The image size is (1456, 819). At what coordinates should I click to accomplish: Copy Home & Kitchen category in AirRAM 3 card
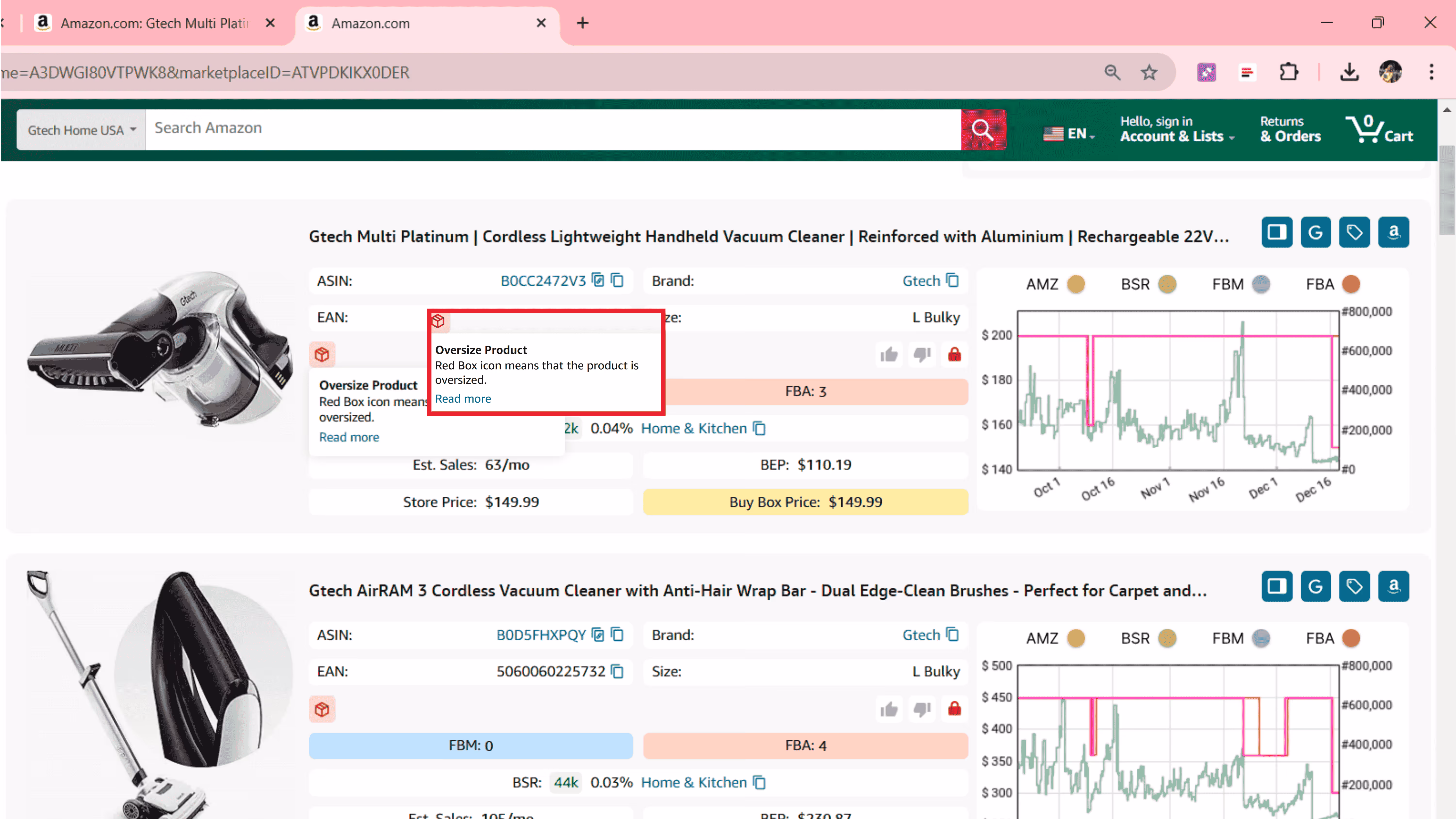point(760,783)
